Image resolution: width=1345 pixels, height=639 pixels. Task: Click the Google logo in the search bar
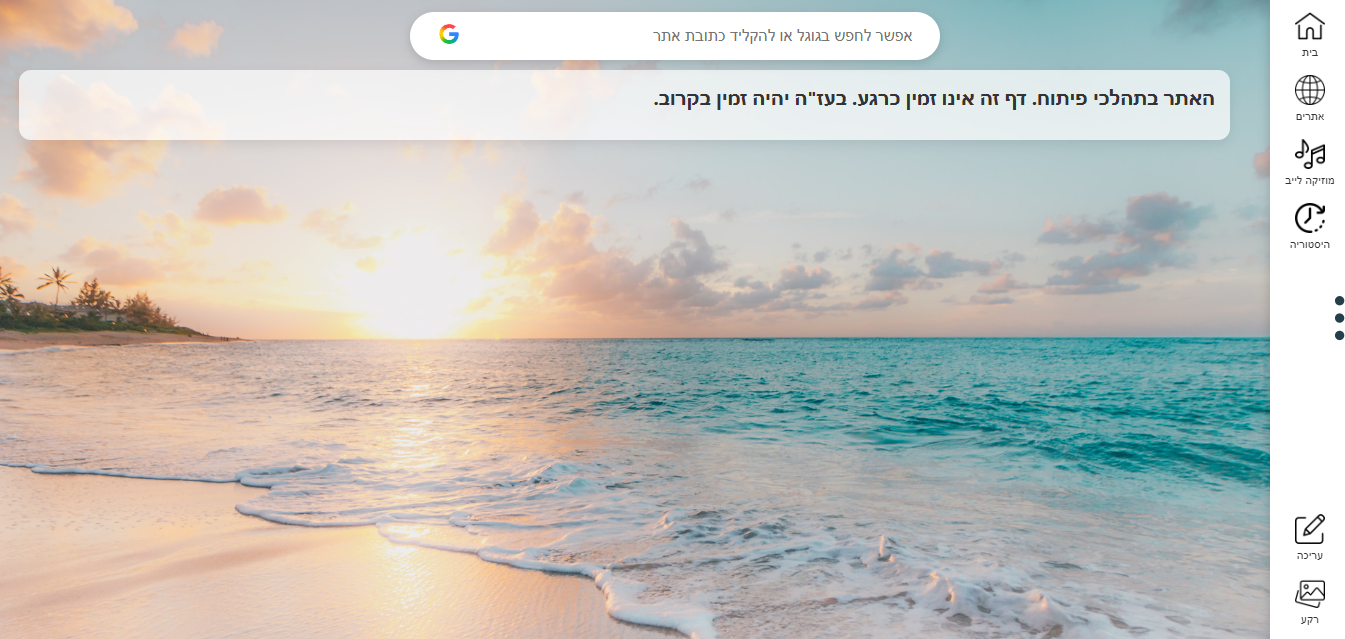pos(449,35)
